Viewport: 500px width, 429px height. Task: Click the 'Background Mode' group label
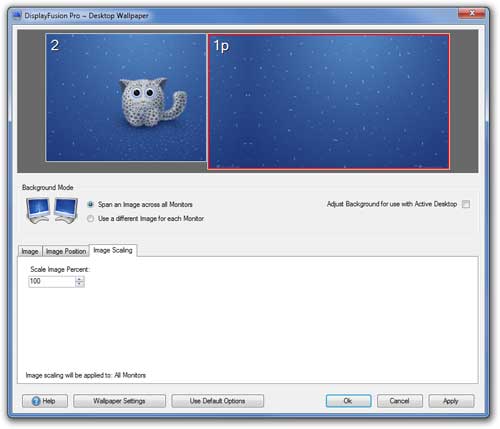pyautogui.click(x=48, y=187)
